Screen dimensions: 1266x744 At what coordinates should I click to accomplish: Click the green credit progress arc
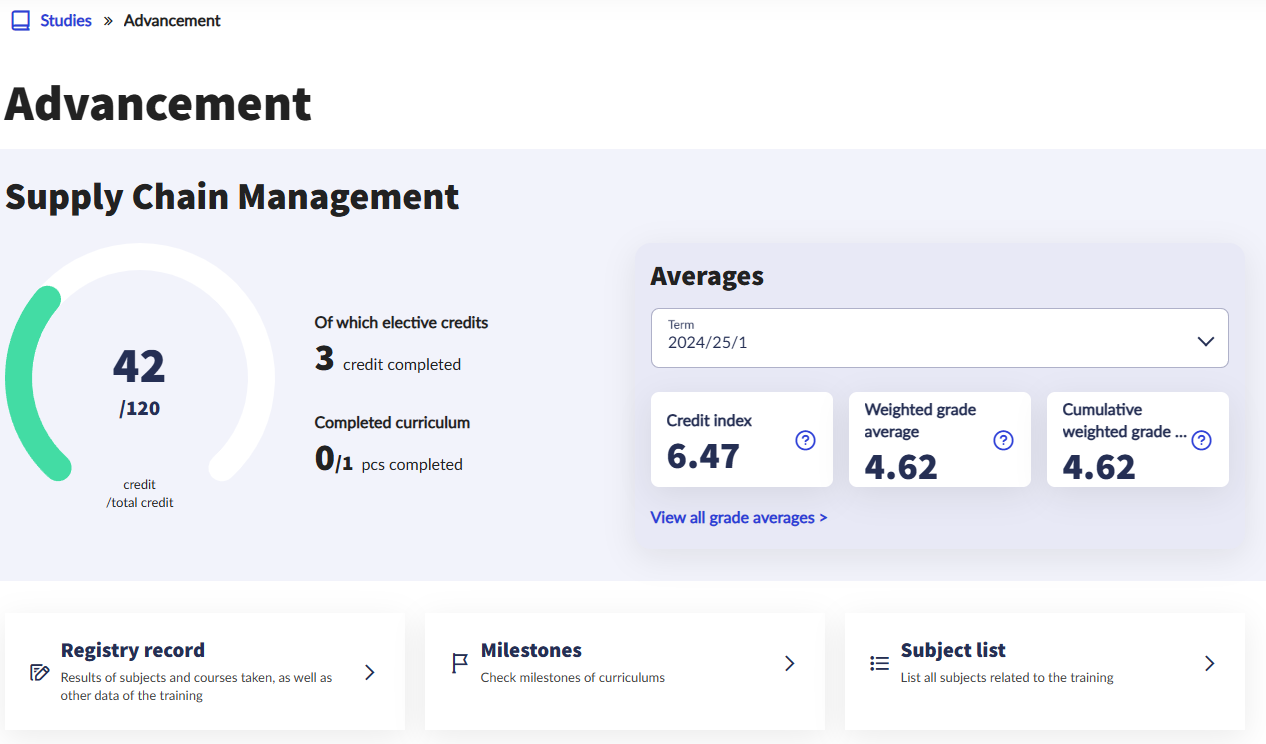(22, 380)
